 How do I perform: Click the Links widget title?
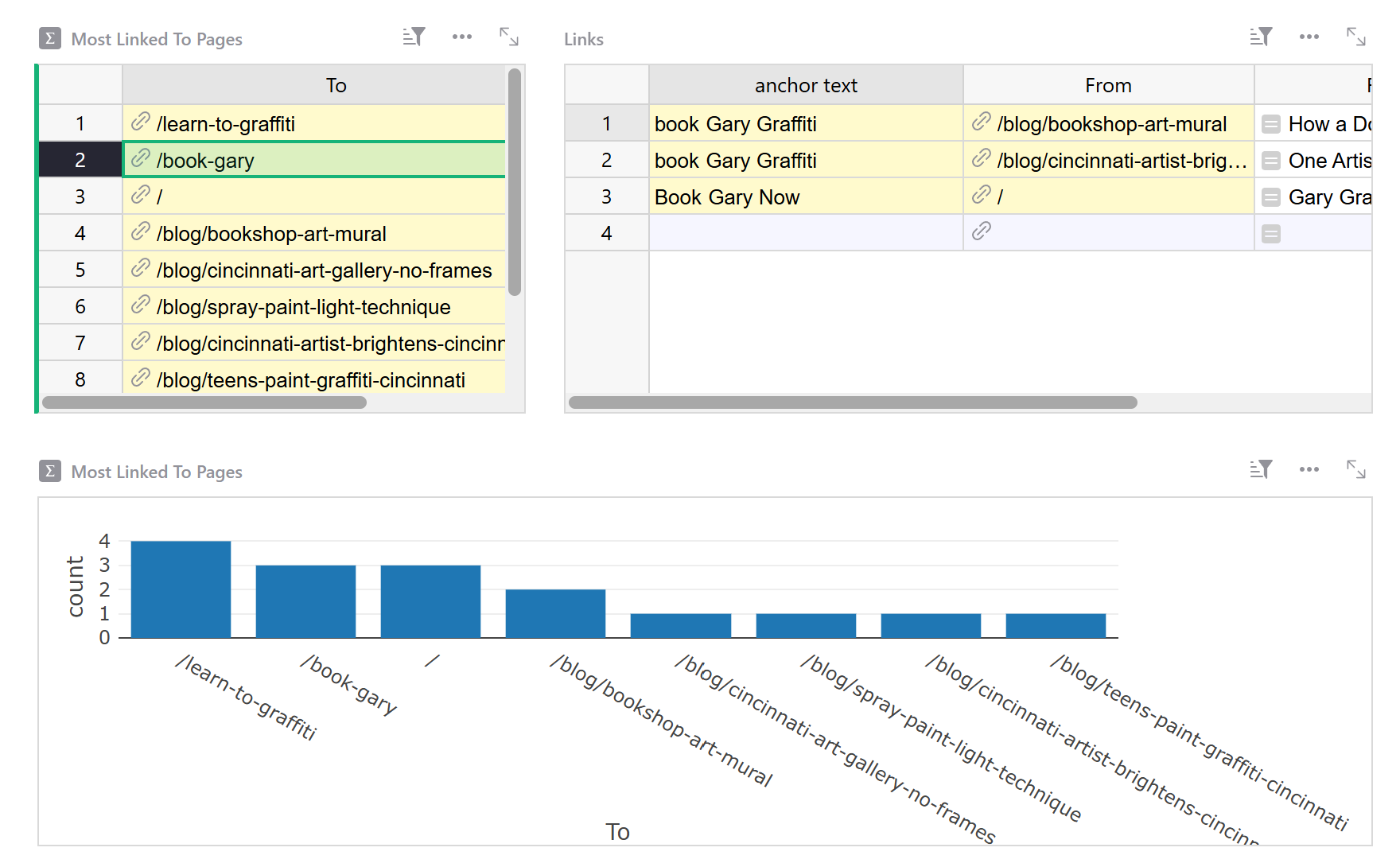coord(584,39)
